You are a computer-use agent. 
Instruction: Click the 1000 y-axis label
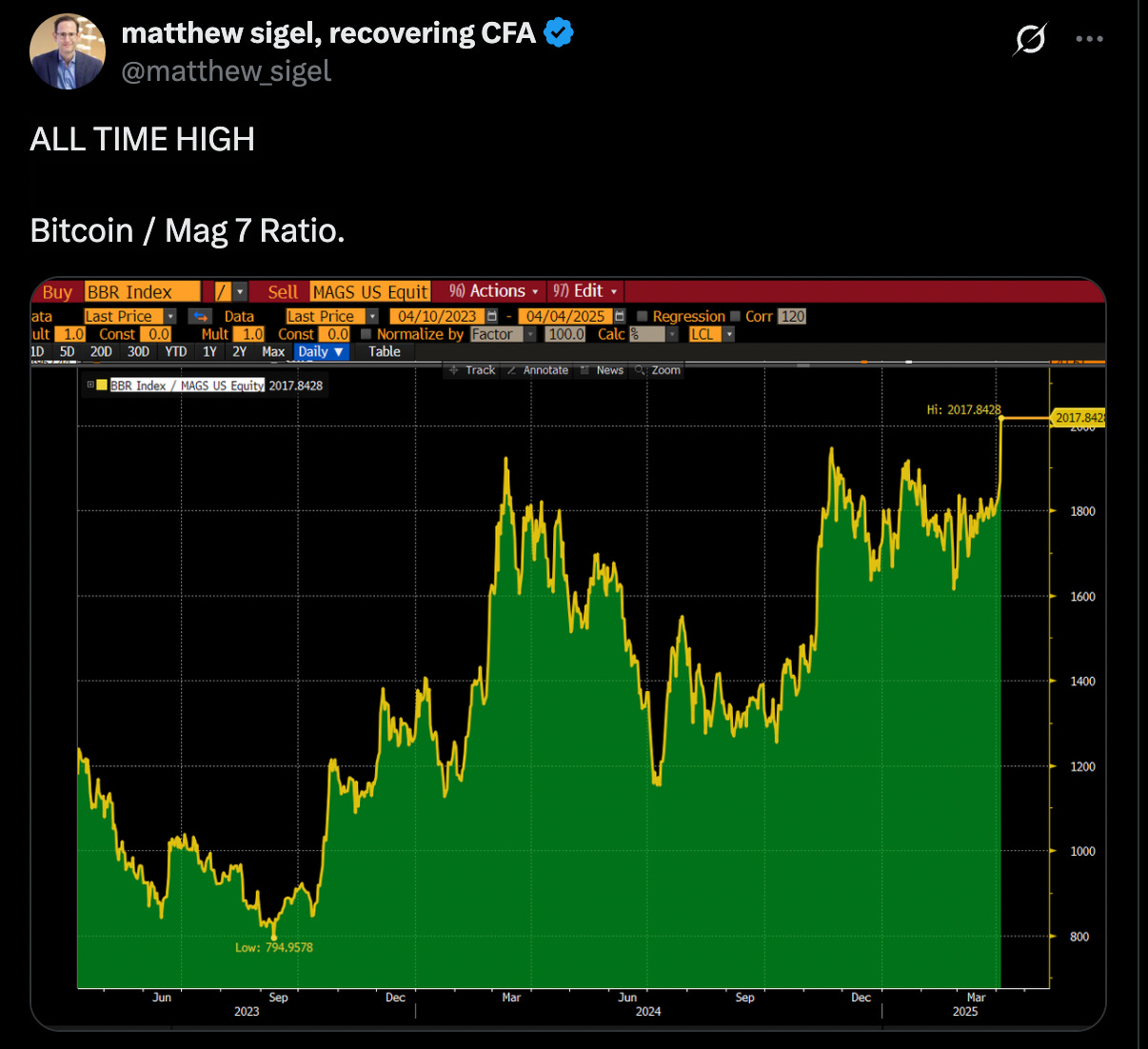tap(1082, 851)
